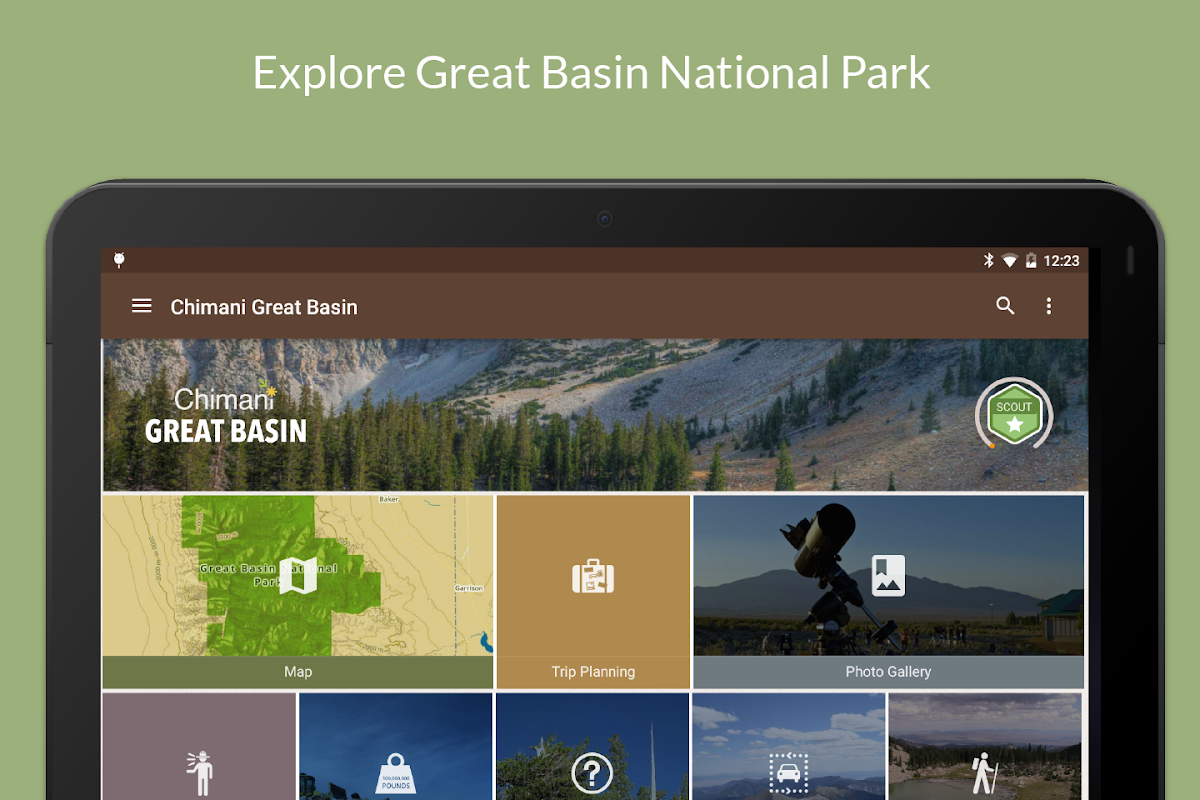Image resolution: width=1200 pixels, height=800 pixels.
Task: Tap the search magnifier icon
Action: [x=1005, y=306]
